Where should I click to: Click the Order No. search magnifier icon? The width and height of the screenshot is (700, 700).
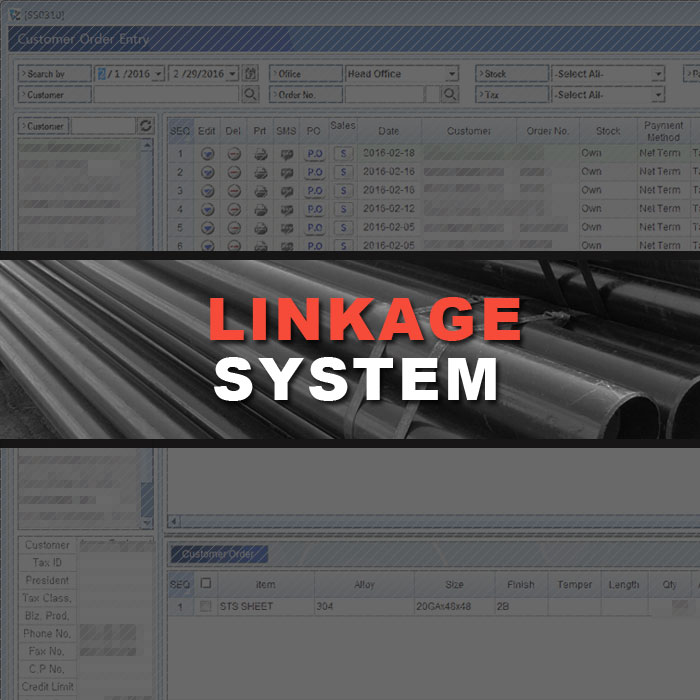coord(450,94)
